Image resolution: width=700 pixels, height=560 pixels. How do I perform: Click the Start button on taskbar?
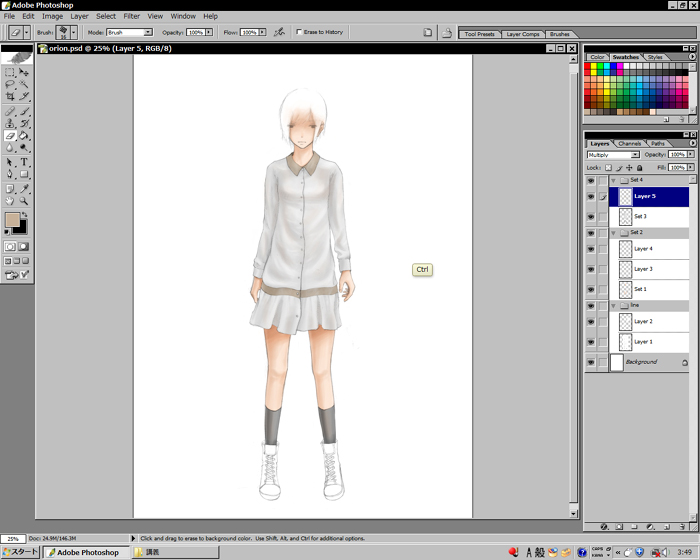(19, 552)
